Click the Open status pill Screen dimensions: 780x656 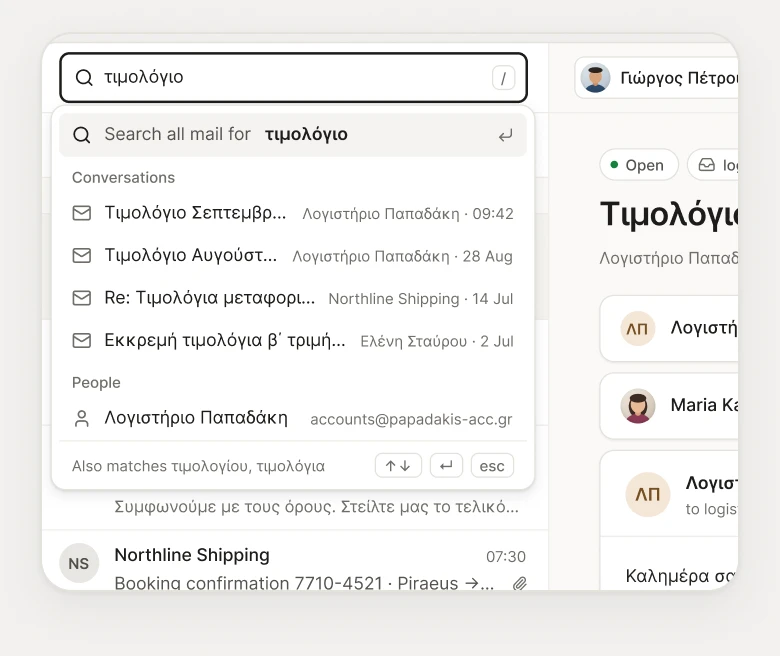point(639,165)
